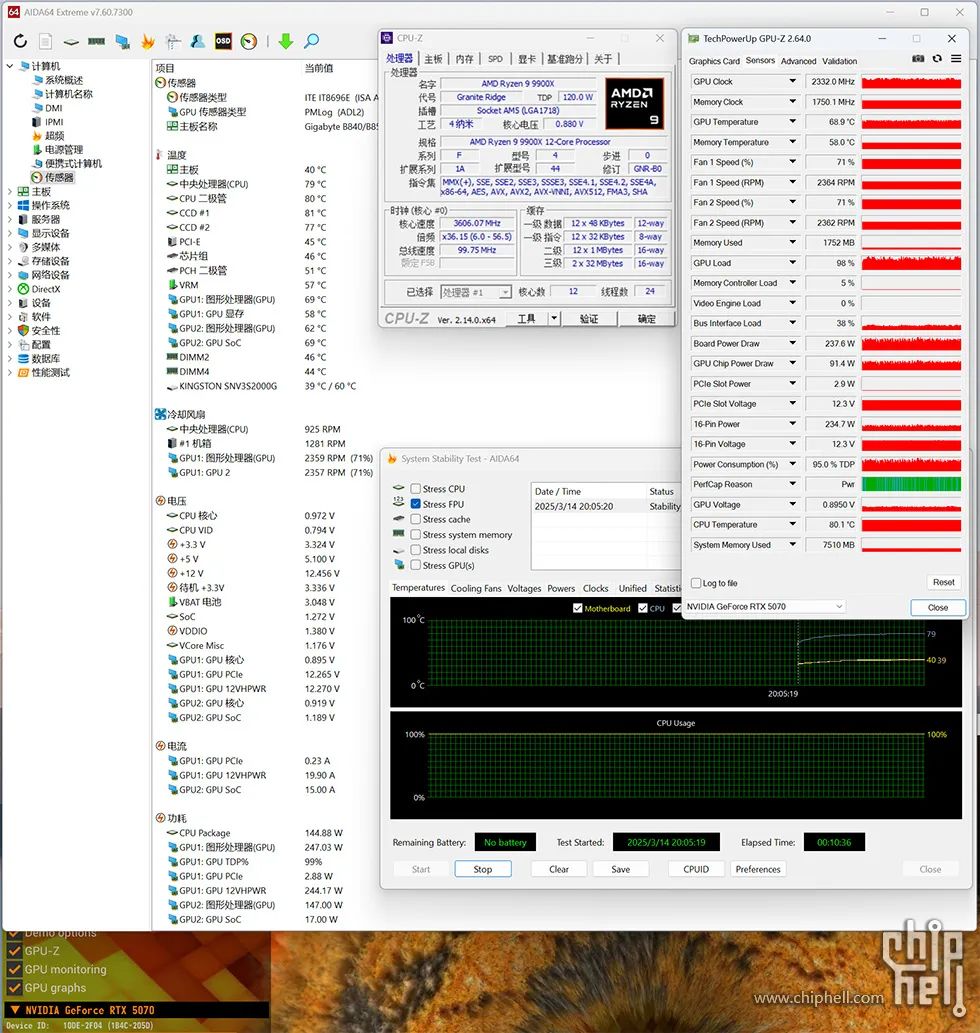Open the OSD panel toolbar icon

pyautogui.click(x=223, y=42)
